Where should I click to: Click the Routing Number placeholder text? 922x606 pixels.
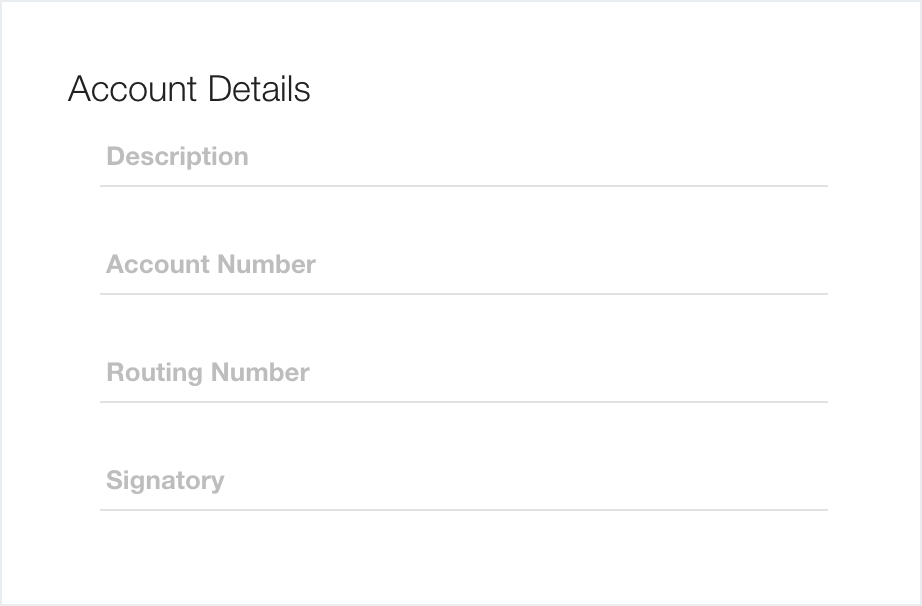[x=208, y=373]
